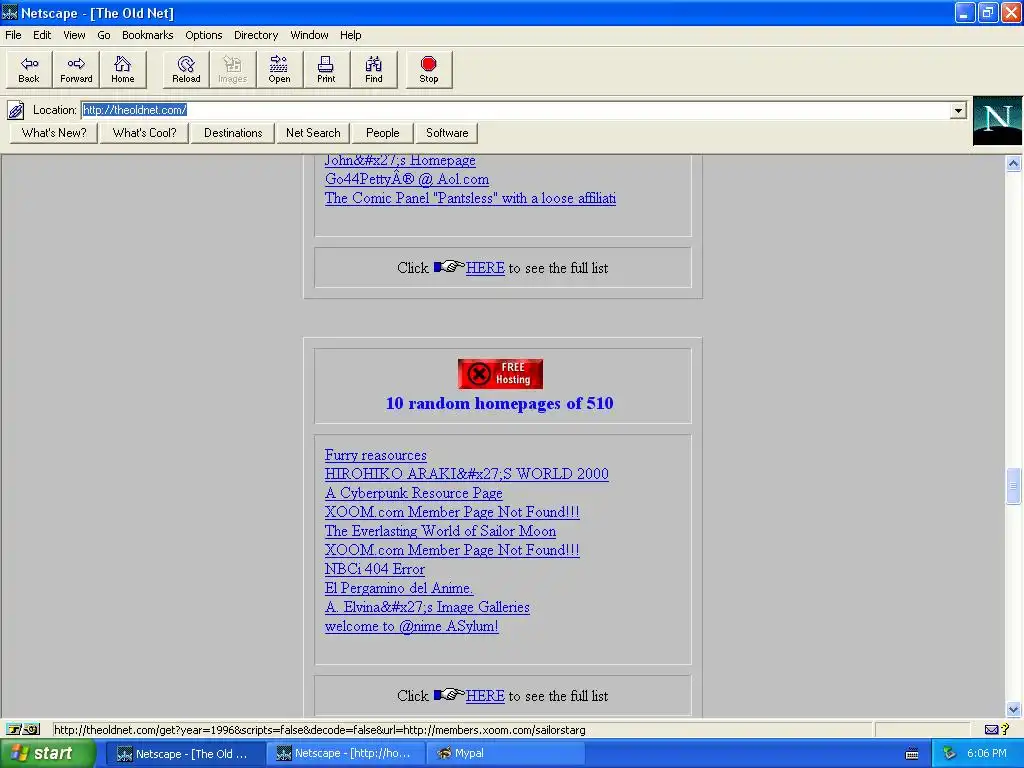
Task: Click HERE link above random homepages section
Action: coord(485,268)
